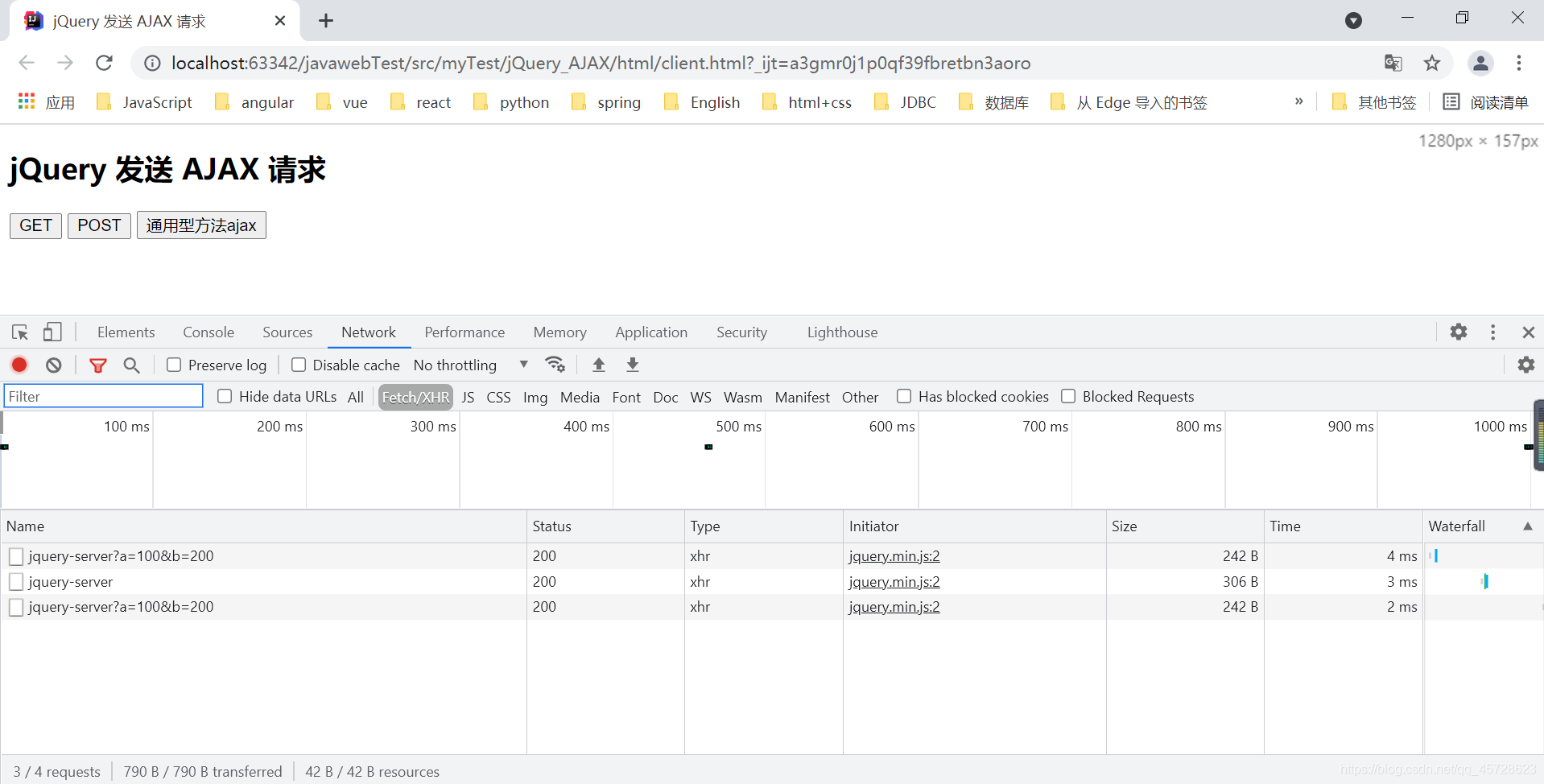The height and width of the screenshot is (784, 1544).
Task: Expand the bookmarks overflow chevron
Action: (x=1298, y=101)
